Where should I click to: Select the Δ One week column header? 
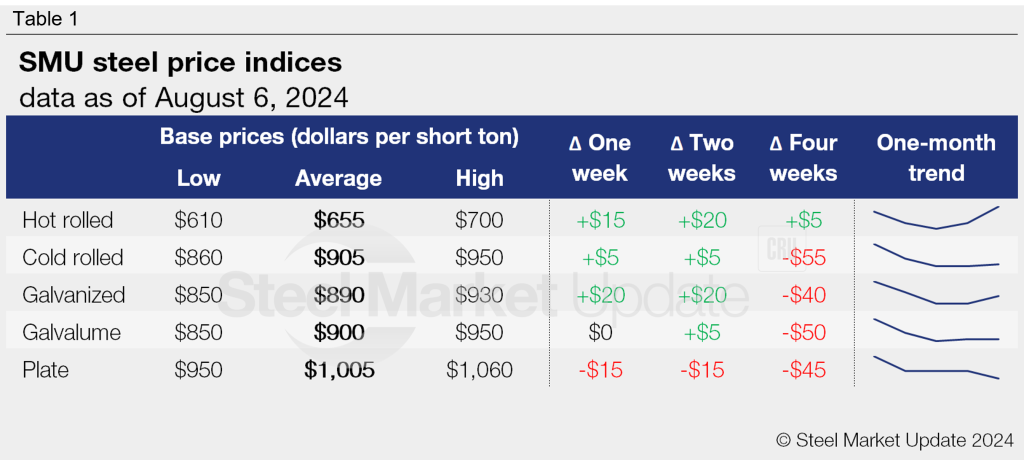(600, 157)
